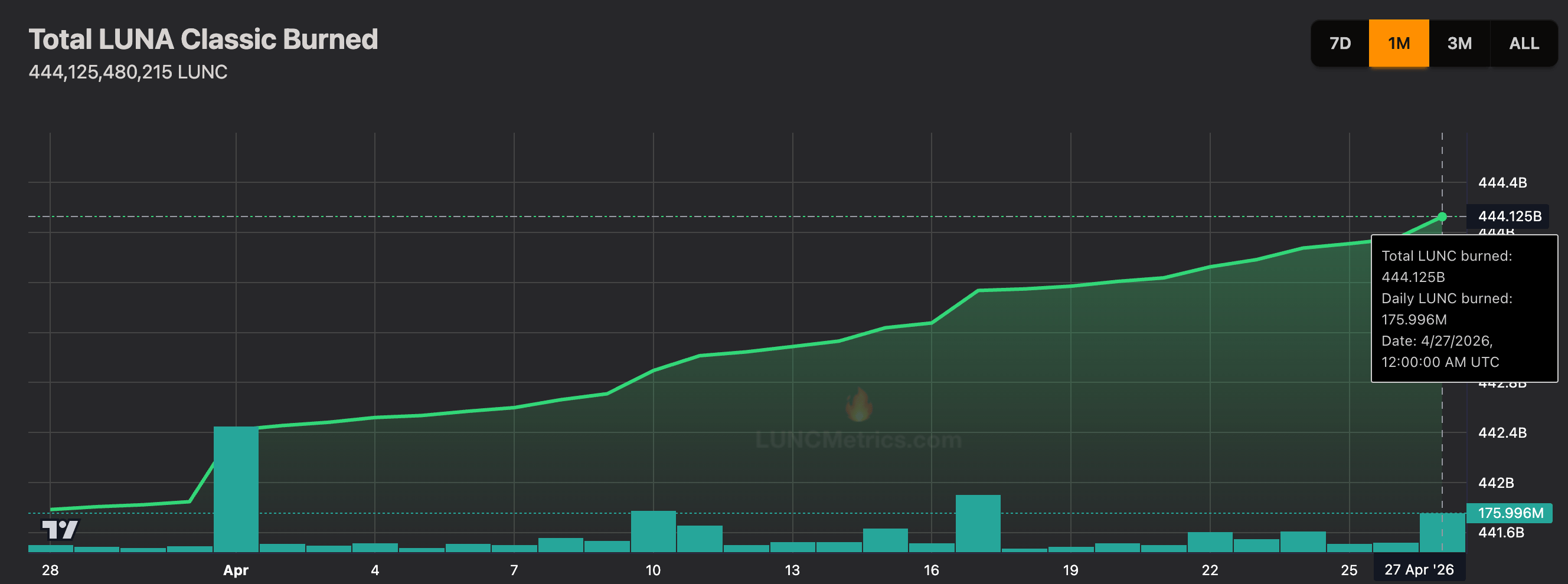
Task: Click the 'Apr' label on time axis
Action: pos(236,570)
